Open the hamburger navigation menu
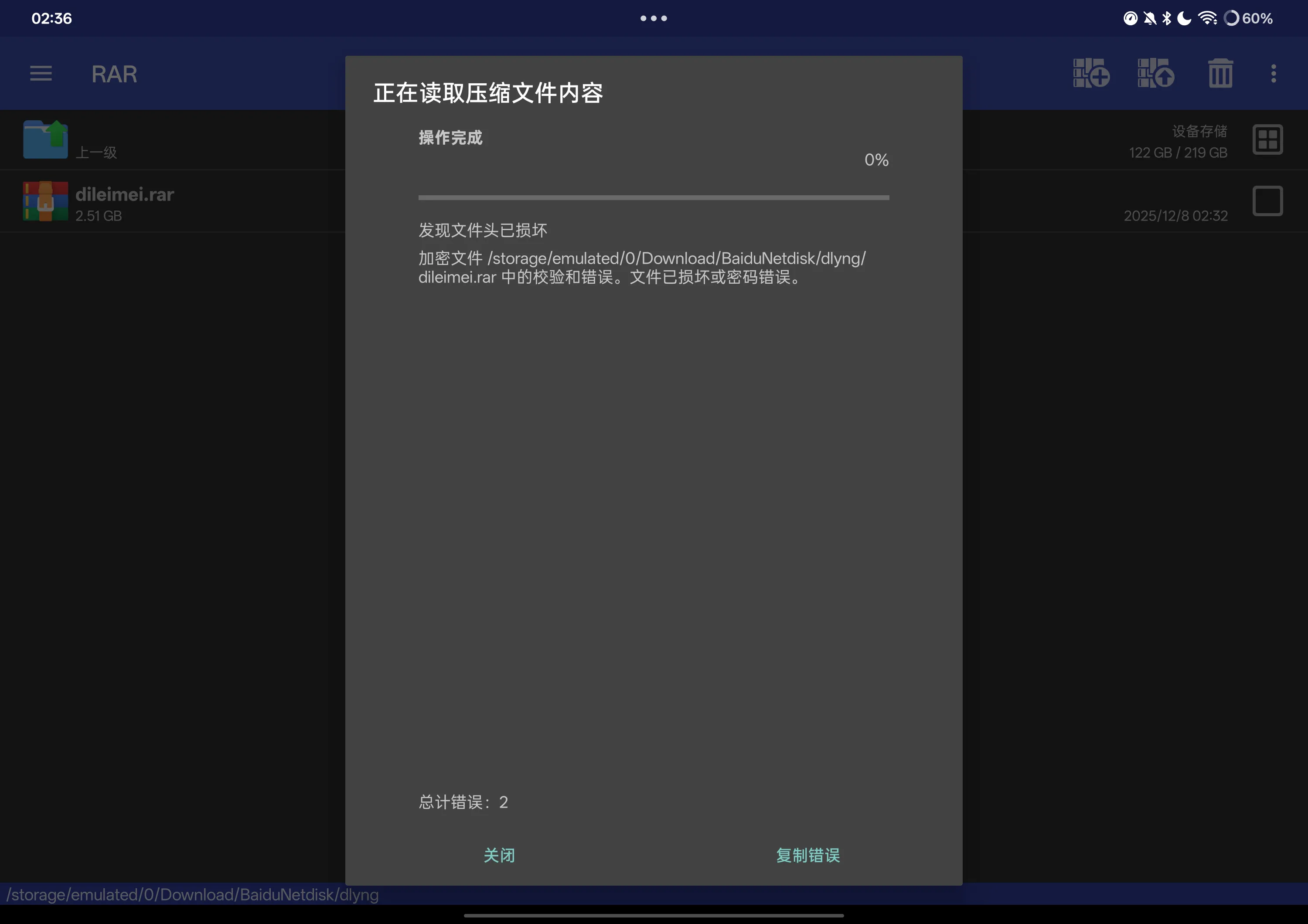This screenshot has height=924, width=1308. [41, 74]
